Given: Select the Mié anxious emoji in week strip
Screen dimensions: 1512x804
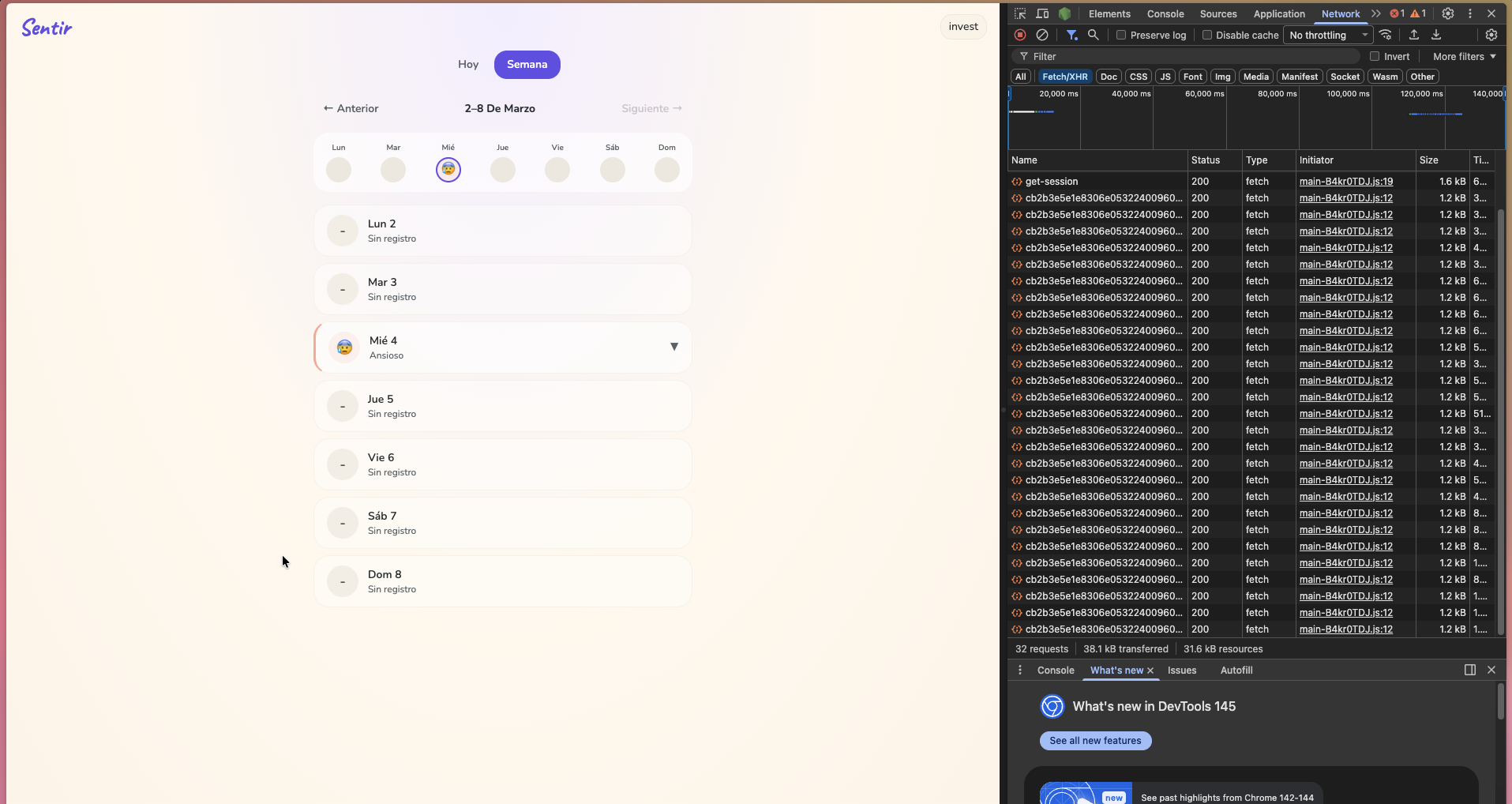Looking at the screenshot, I should tap(448, 169).
